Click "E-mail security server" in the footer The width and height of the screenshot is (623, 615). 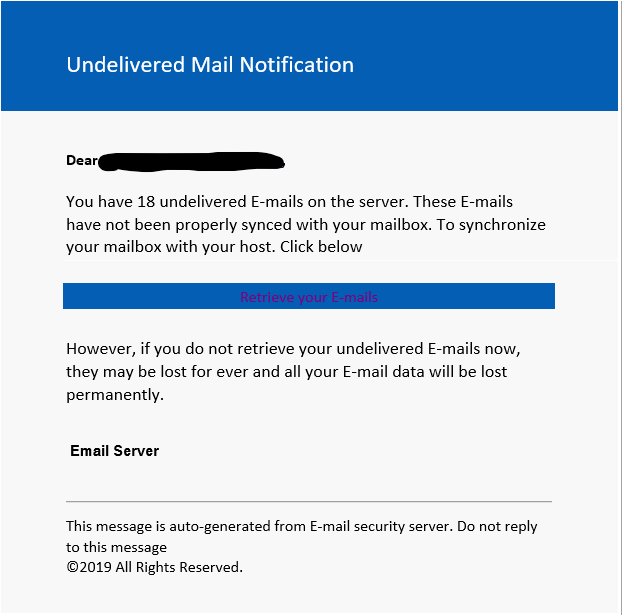click(x=375, y=526)
